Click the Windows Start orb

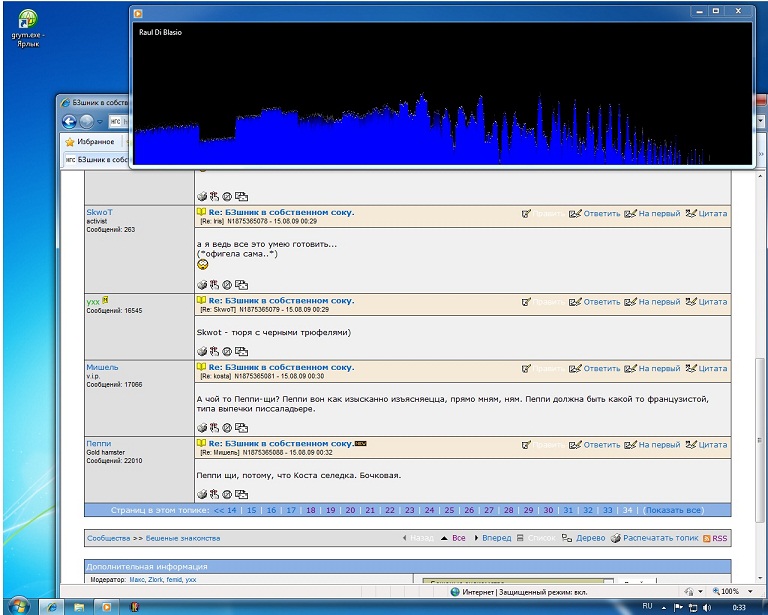(x=18, y=606)
